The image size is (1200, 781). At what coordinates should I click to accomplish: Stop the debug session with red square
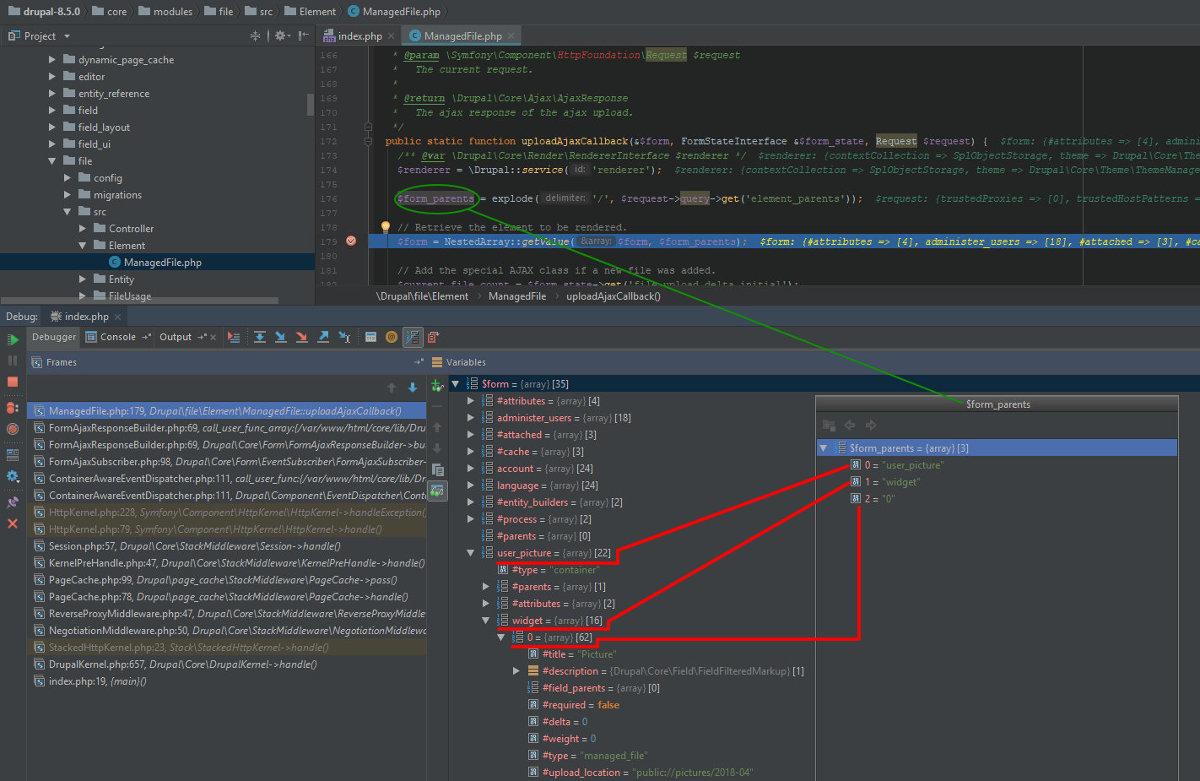pos(13,382)
